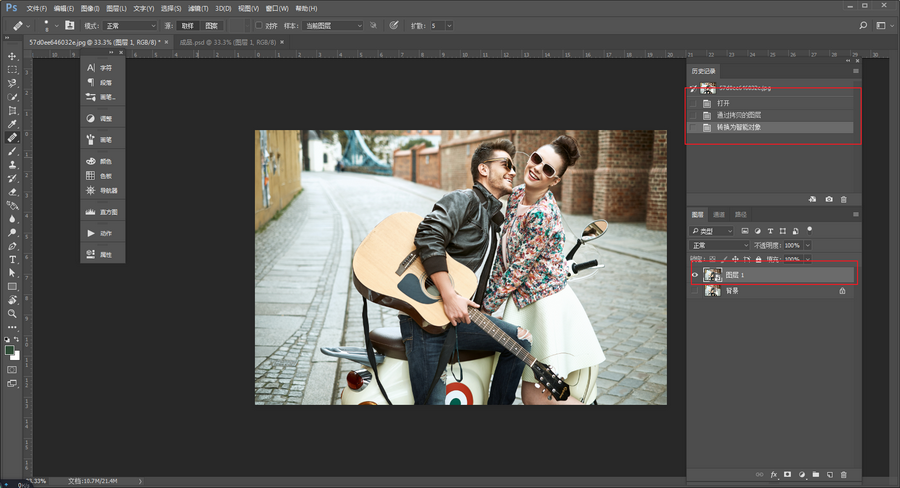Screen dimensions: 900x488
Task: Select the Move tool
Action: click(x=12, y=56)
